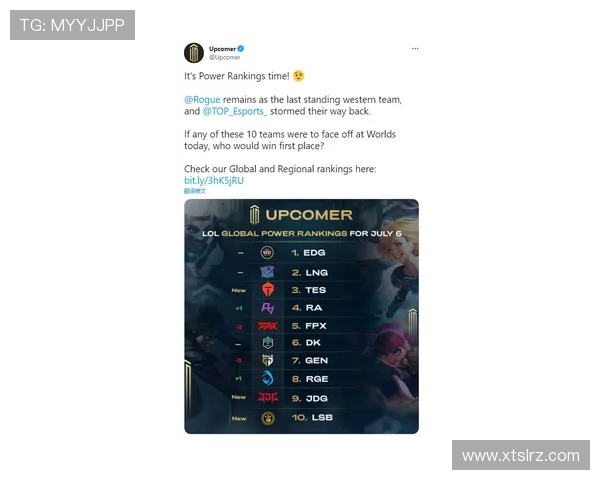Click the red JDG logo
This screenshot has width=600, height=480.
click(267, 398)
